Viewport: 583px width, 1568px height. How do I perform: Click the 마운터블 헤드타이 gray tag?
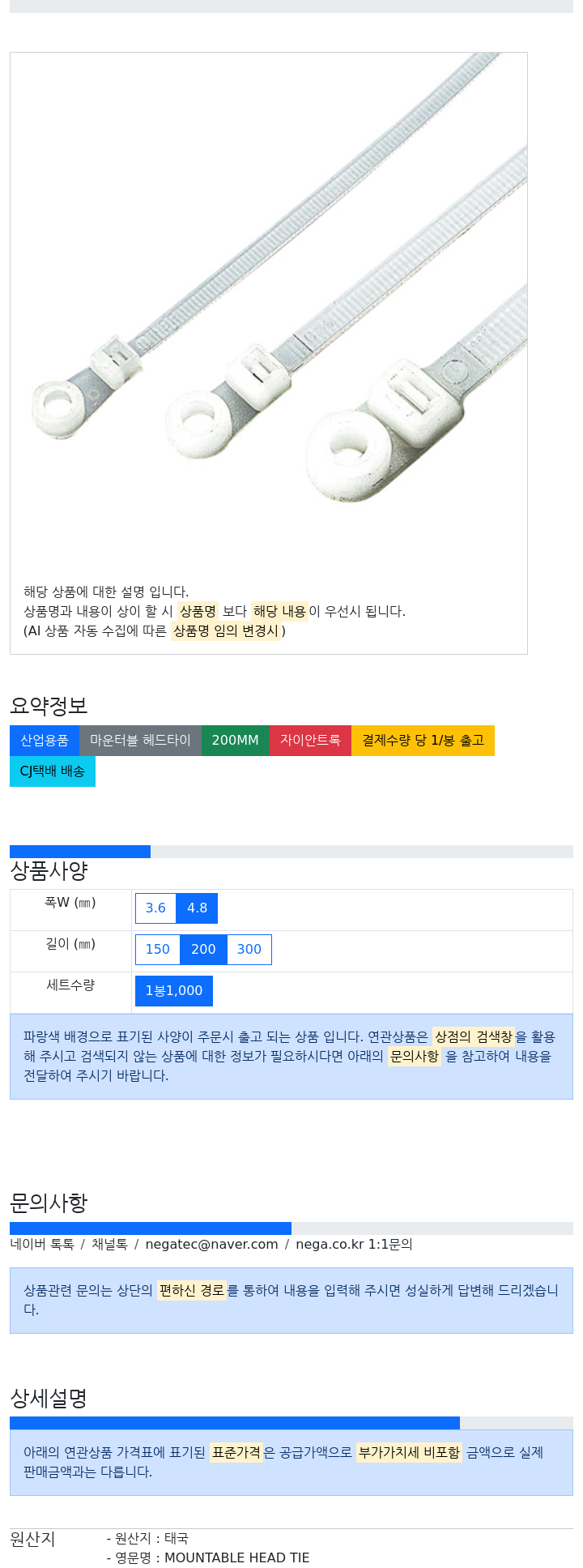(x=140, y=741)
